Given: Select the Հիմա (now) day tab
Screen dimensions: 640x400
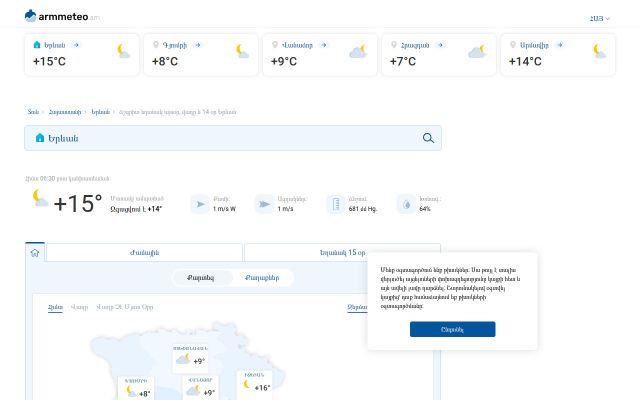Looking at the screenshot, I should pyautogui.click(x=55, y=307).
